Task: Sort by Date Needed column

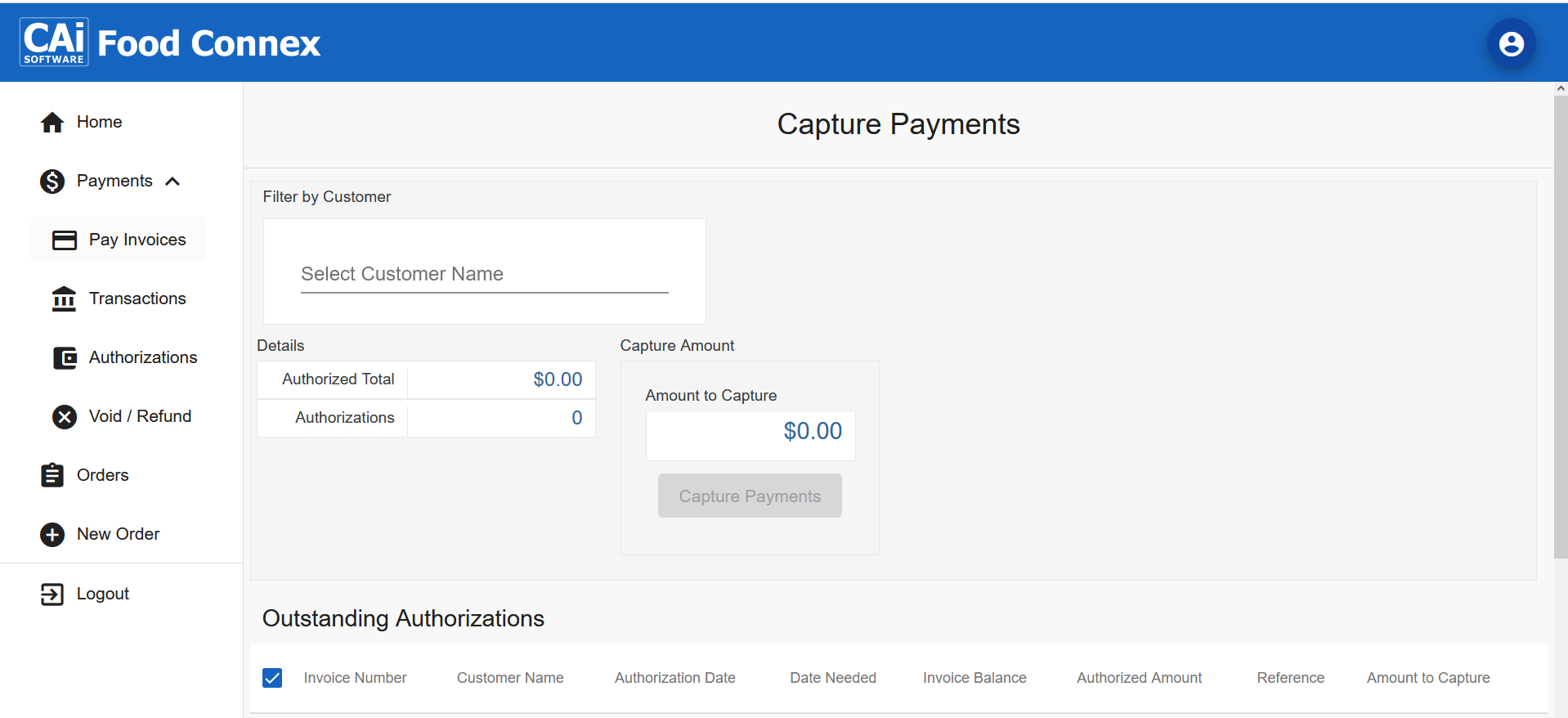Action: coord(833,678)
